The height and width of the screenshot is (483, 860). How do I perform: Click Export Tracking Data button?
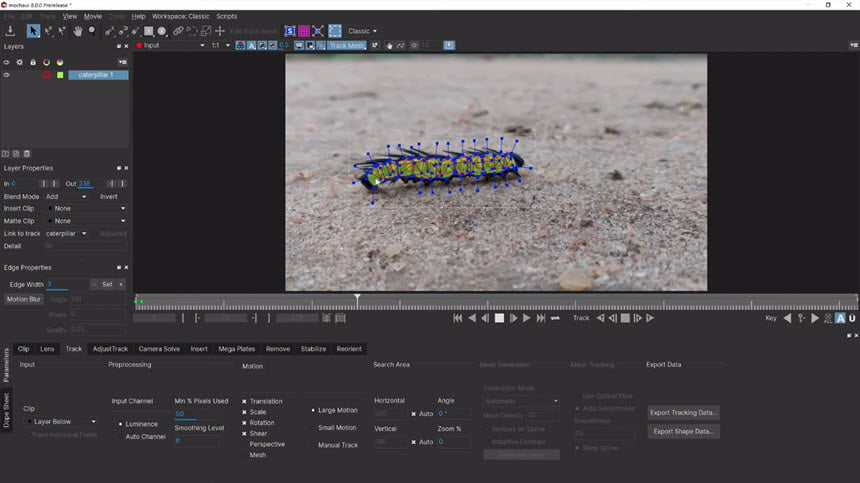click(x=683, y=413)
